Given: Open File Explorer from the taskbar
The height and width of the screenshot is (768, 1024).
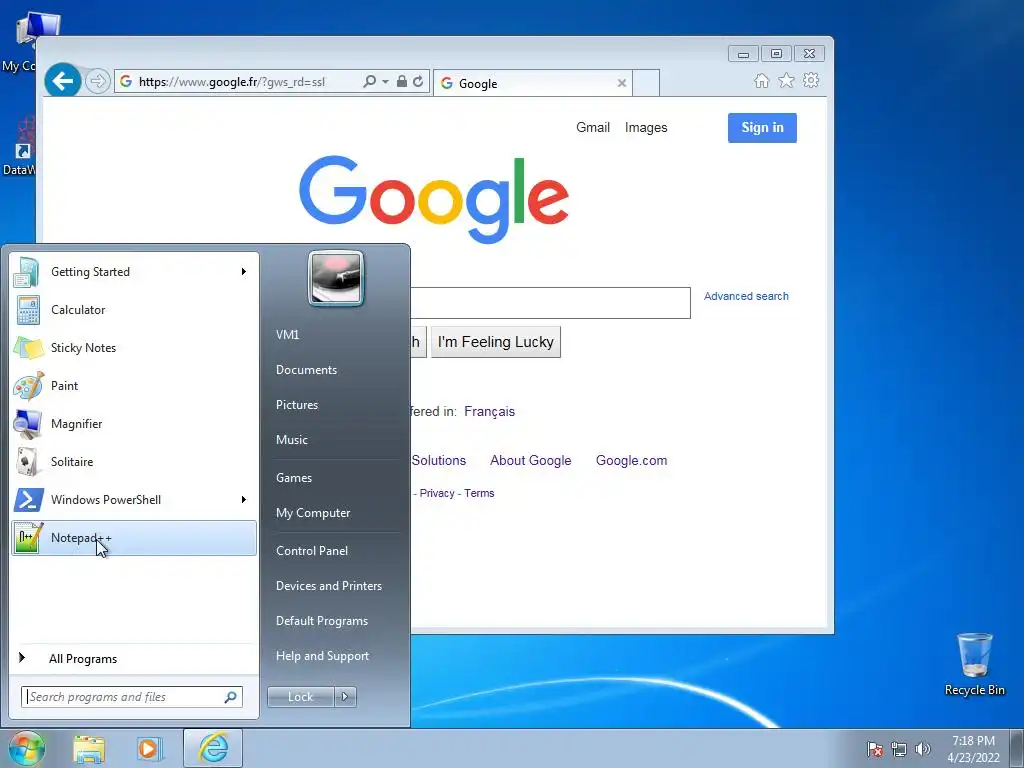Looking at the screenshot, I should pyautogui.click(x=89, y=749).
